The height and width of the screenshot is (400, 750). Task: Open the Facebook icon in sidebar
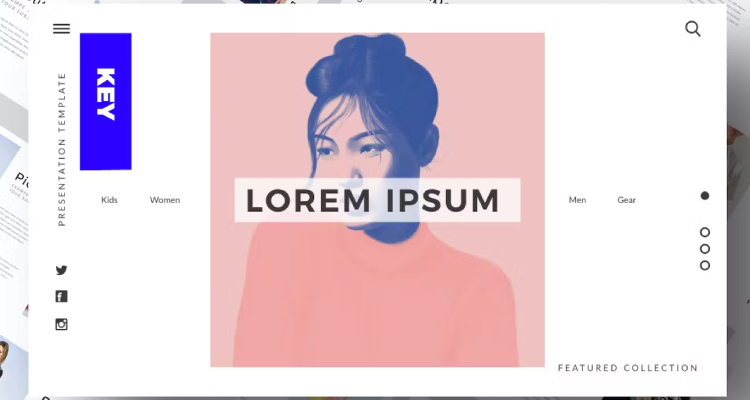[x=61, y=297]
